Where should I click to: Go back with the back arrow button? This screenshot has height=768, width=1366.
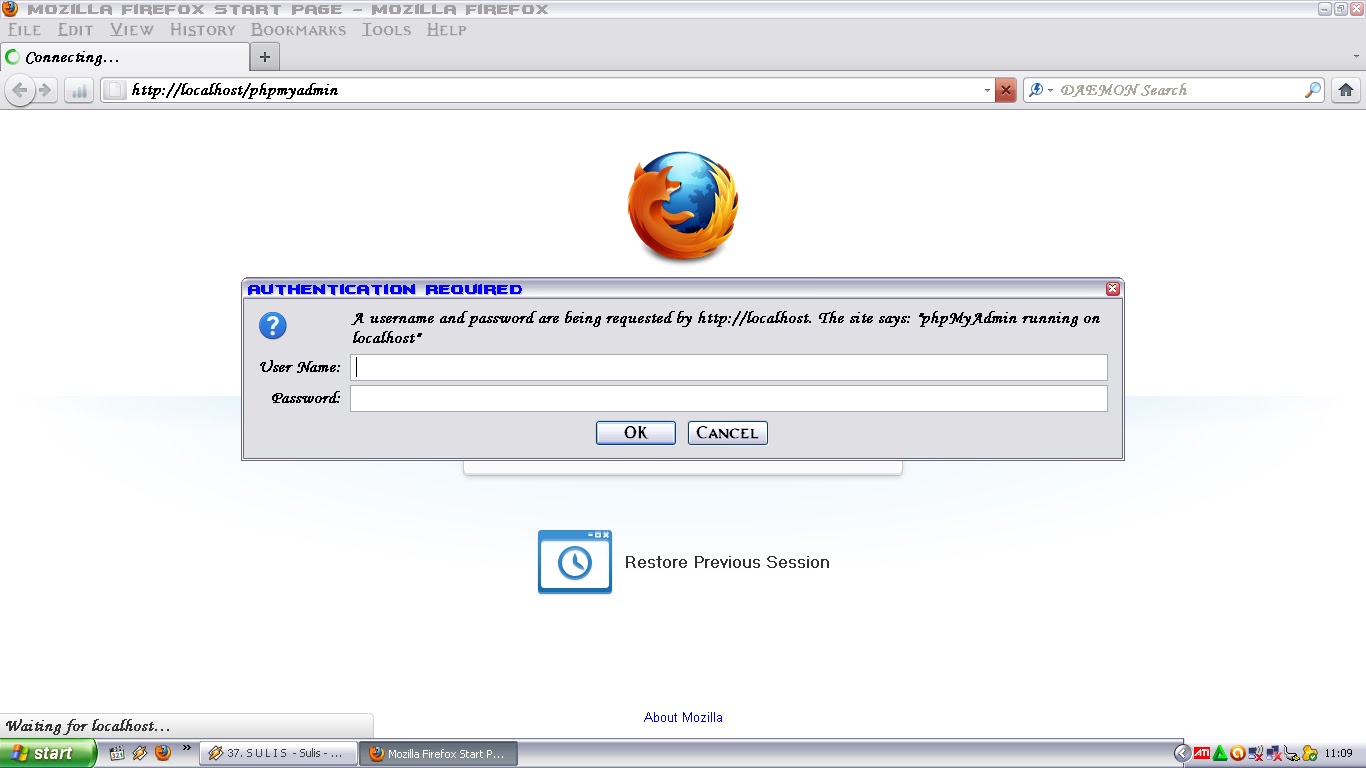pos(19,90)
